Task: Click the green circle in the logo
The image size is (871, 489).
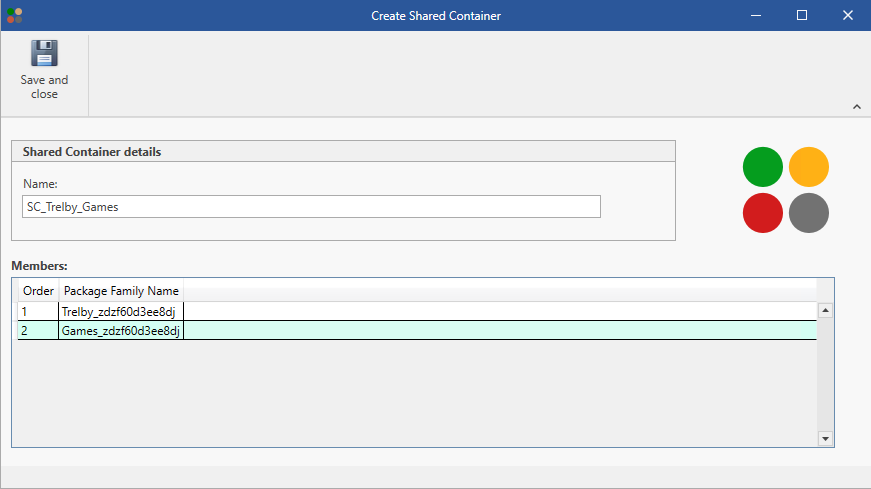Action: click(x=763, y=167)
